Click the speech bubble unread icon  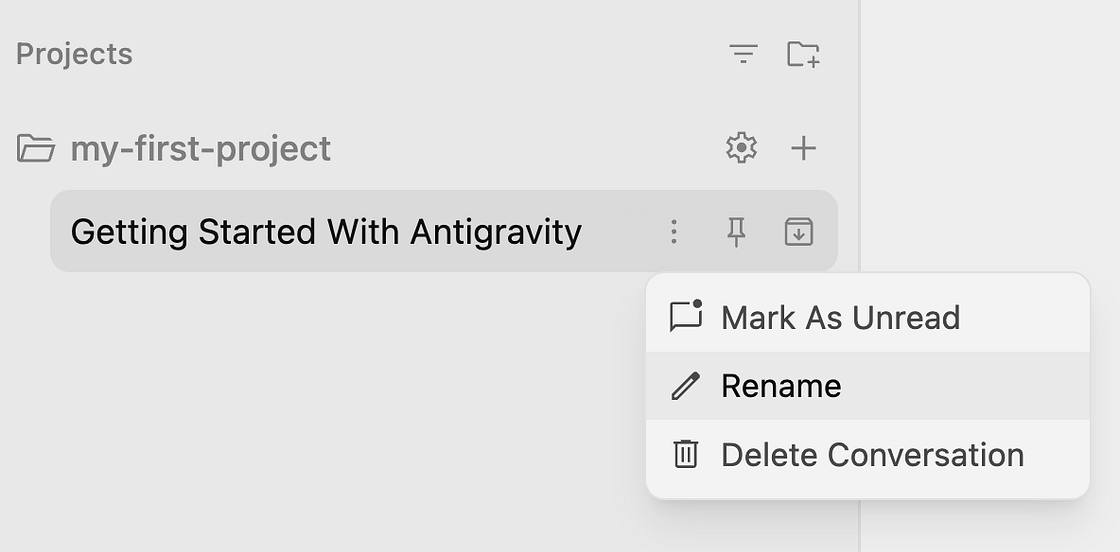coord(686,316)
